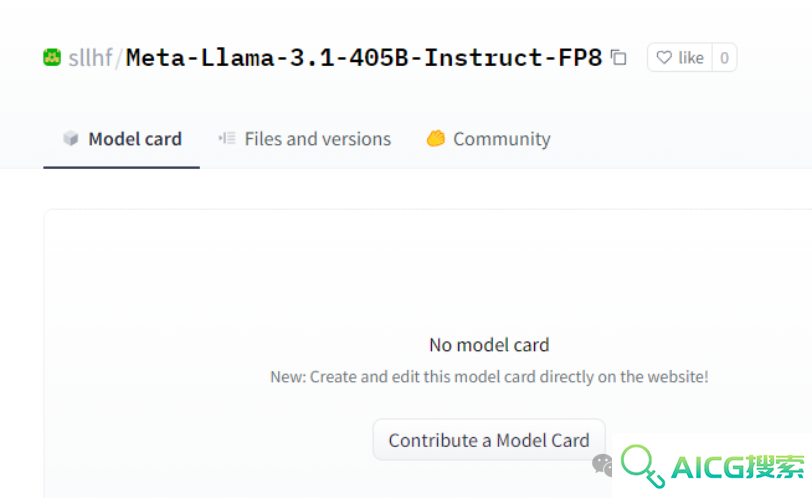Screen dimensions: 812x498
Task: Click the Files and versions list icon
Action: (227, 138)
